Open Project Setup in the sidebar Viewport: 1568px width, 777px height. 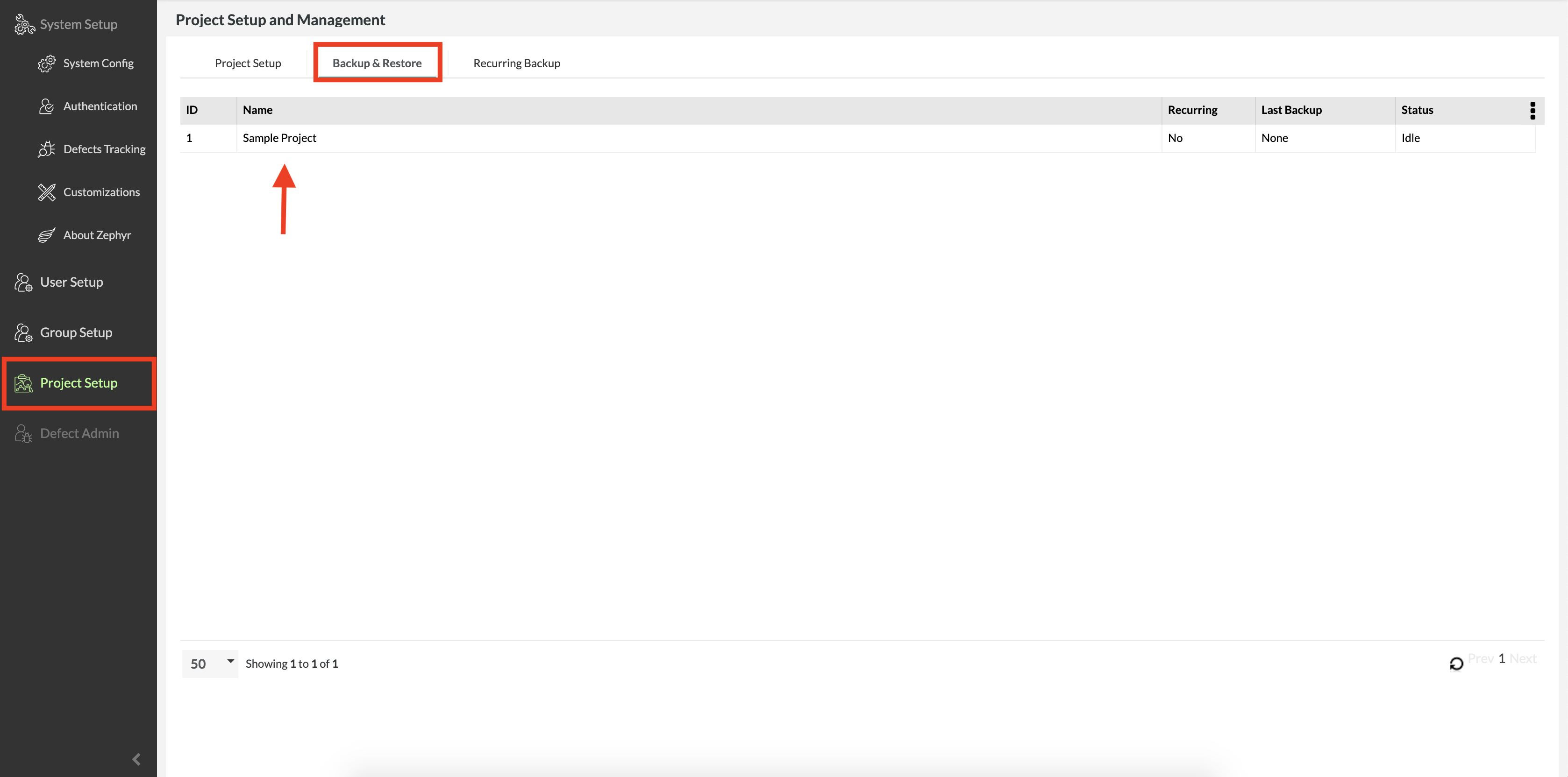click(x=78, y=383)
